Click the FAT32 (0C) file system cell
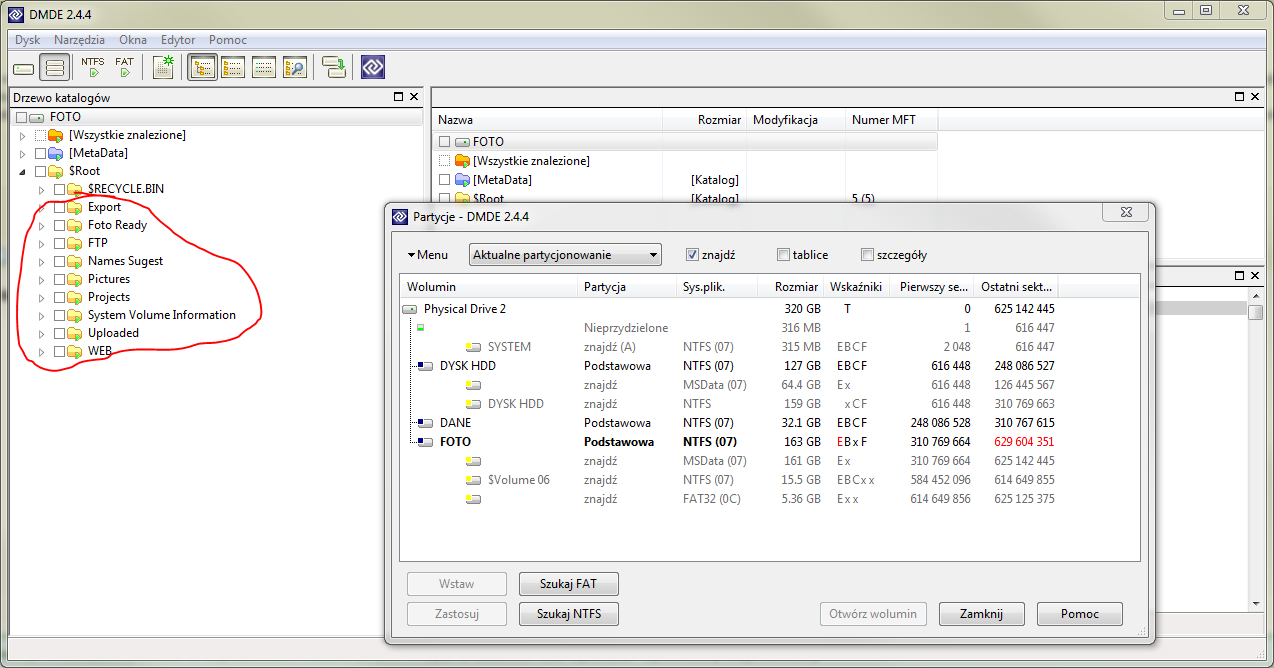 tap(712, 499)
